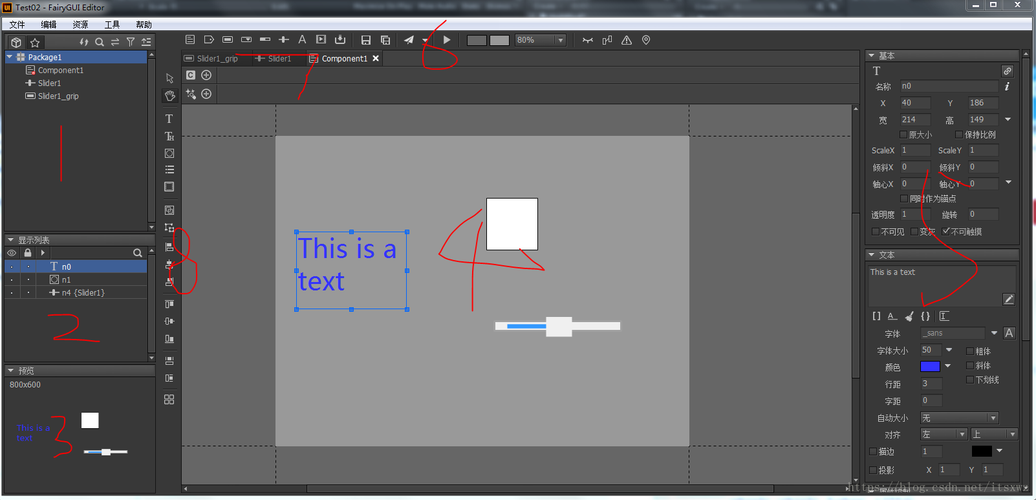Open the 工具 menu
This screenshot has width=1036, height=500.
coord(112,24)
